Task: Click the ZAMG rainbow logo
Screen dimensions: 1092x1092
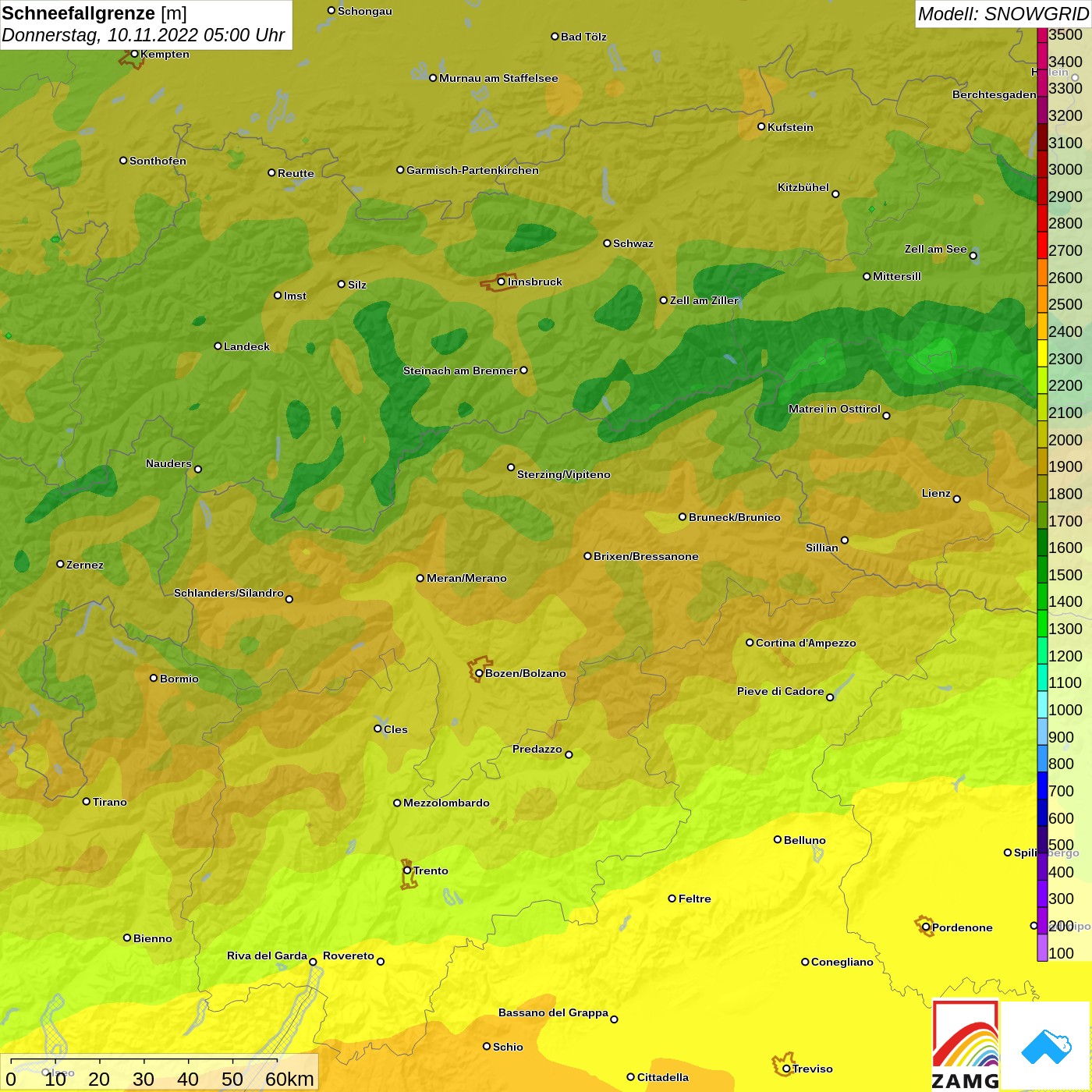Action: click(x=966, y=1045)
